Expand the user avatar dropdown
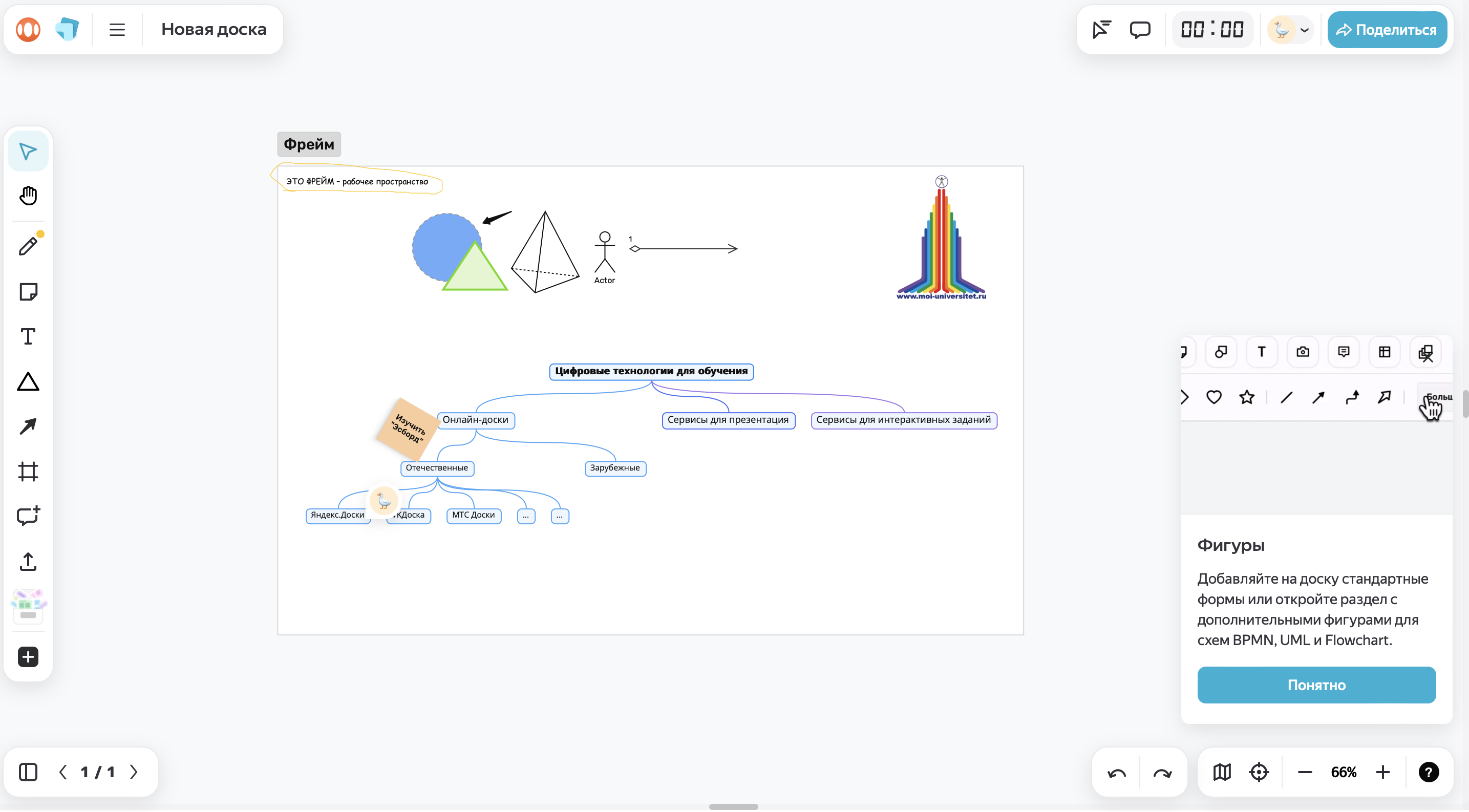Viewport: 1469px width, 812px height. (x=1304, y=30)
